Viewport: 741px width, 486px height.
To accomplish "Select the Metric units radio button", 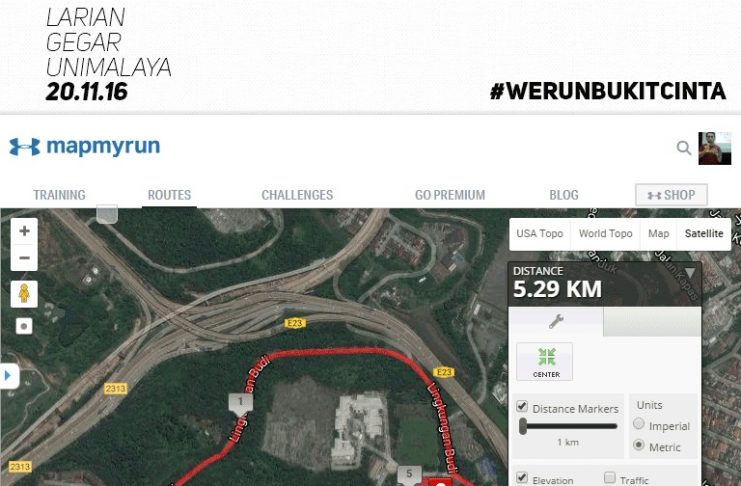I will tap(638, 445).
